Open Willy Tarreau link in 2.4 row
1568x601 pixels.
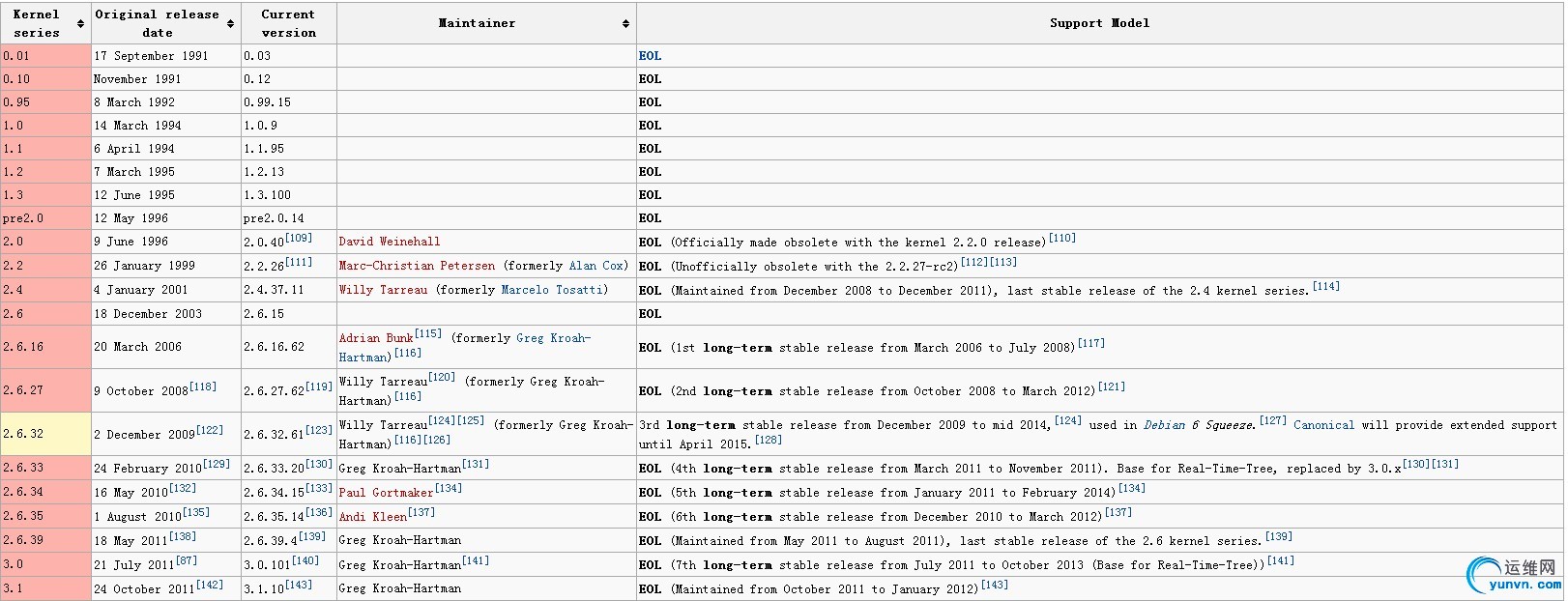point(383,290)
